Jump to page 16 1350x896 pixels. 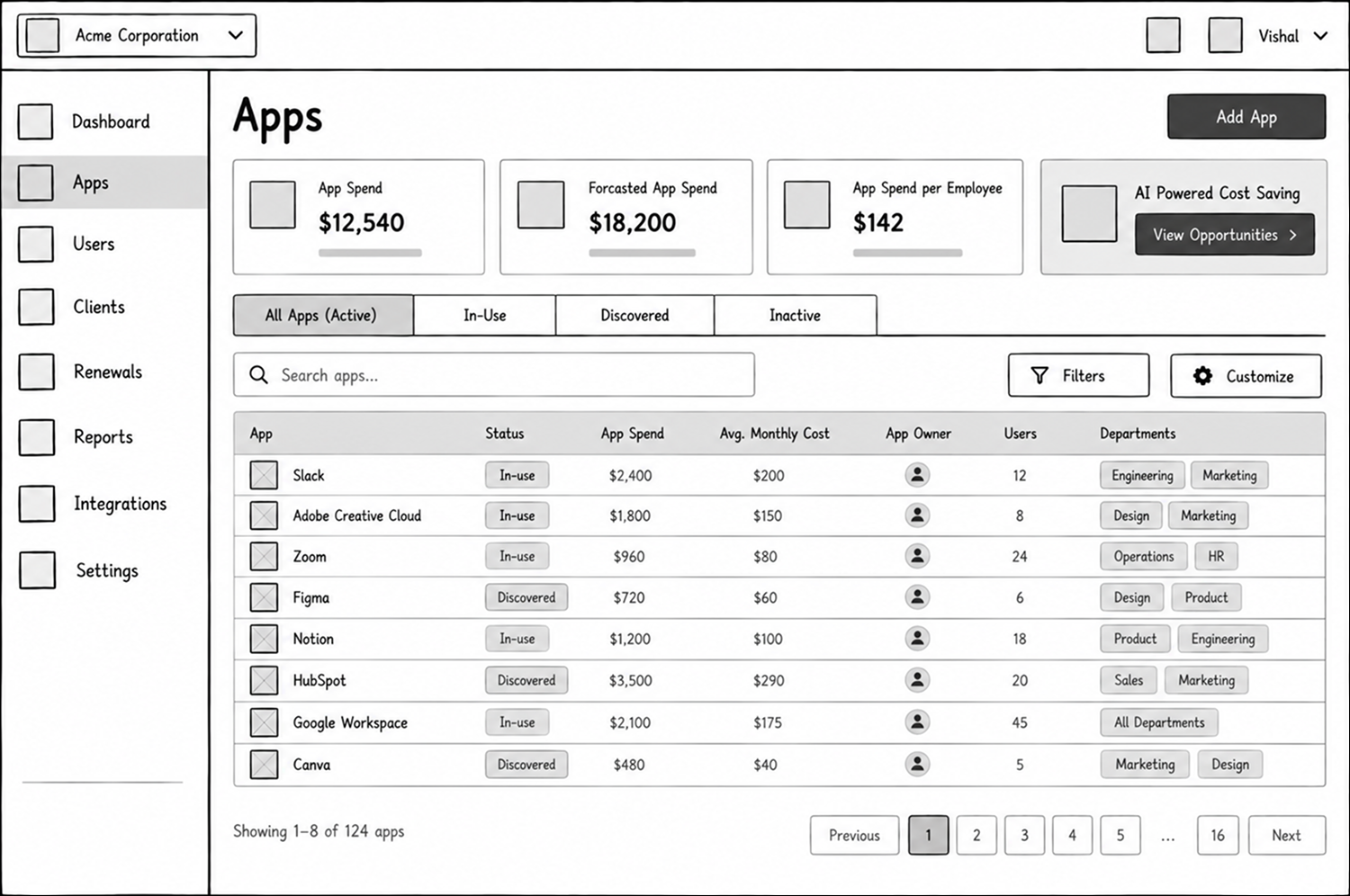[x=1218, y=836]
